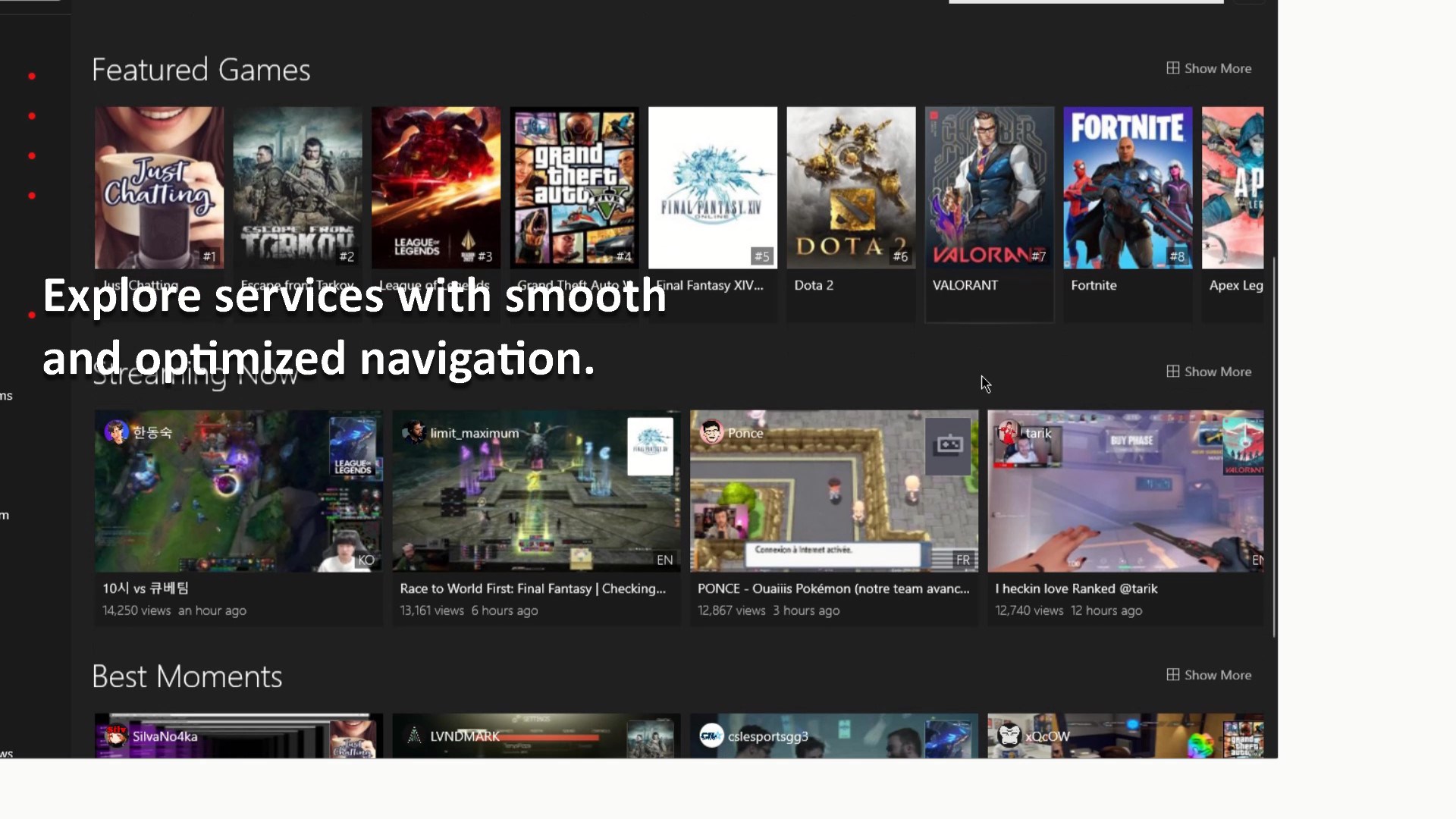Open the Apex Legends game cover
Viewport: 1456px width, 819px height.
pyautogui.click(x=1233, y=187)
